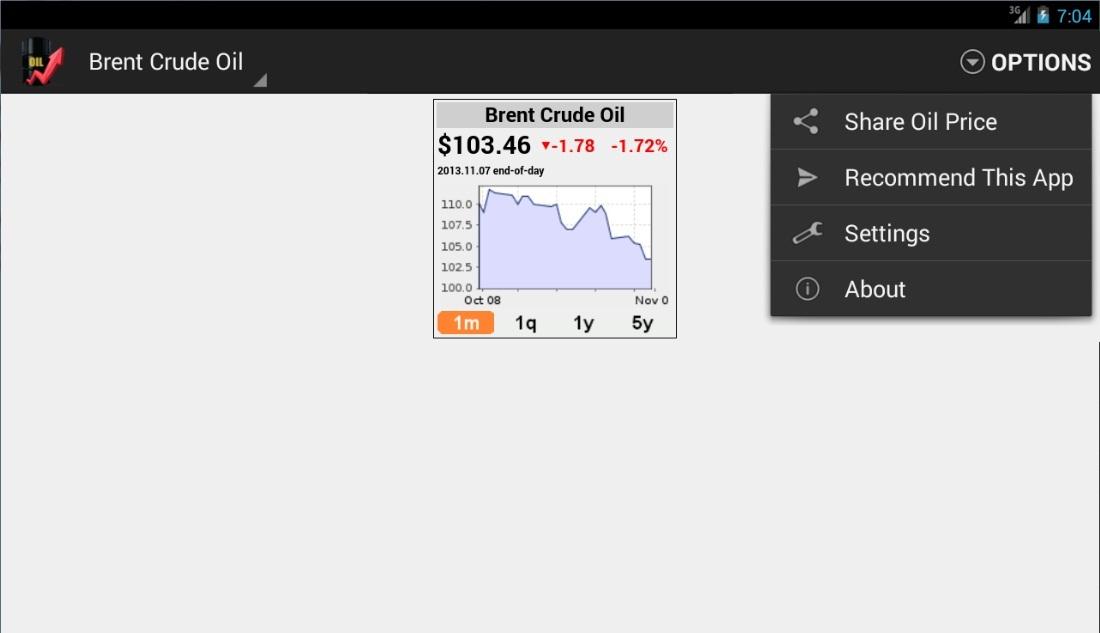Choose Share Oil Price menu entry

pyautogui.click(x=931, y=121)
